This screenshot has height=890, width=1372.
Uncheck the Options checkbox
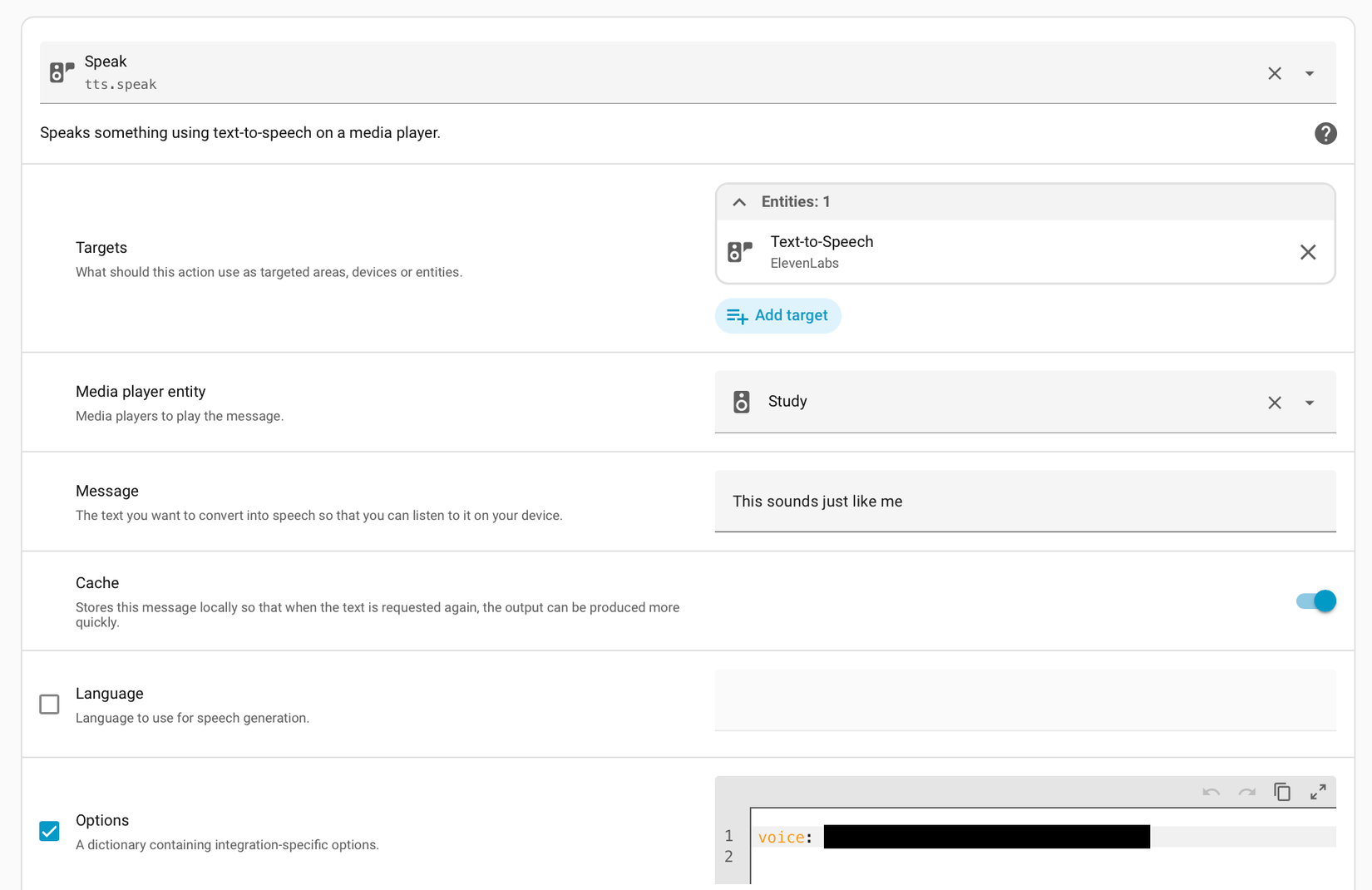(x=49, y=831)
